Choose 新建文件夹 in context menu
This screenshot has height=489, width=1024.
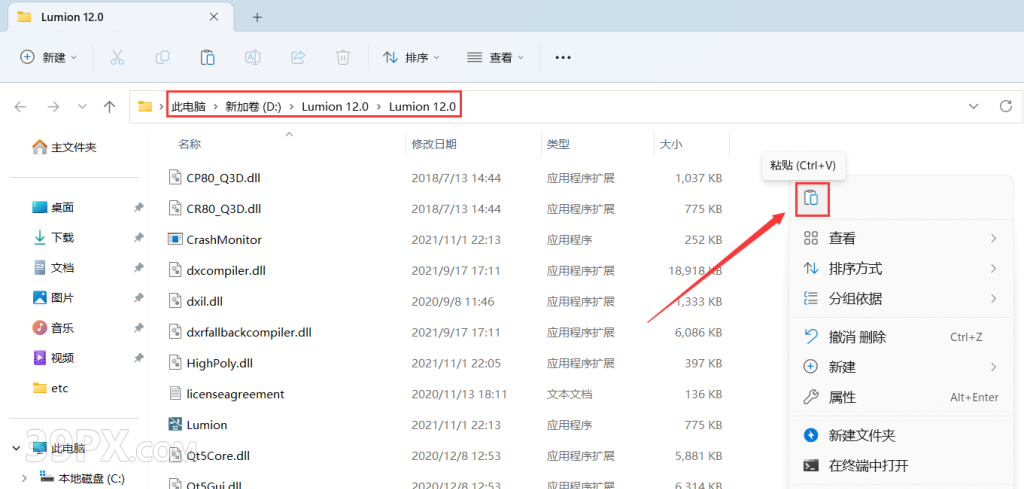[x=901, y=435]
